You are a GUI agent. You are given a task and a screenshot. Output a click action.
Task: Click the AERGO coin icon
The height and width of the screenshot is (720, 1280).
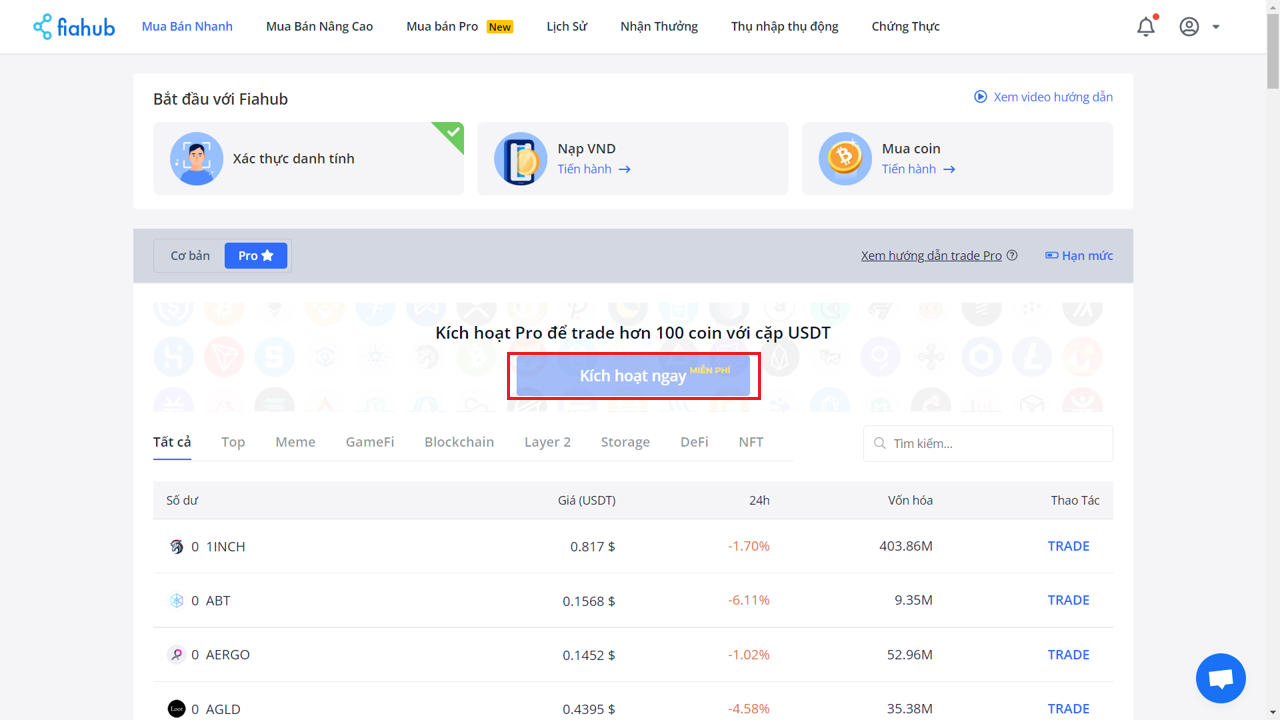(x=177, y=654)
